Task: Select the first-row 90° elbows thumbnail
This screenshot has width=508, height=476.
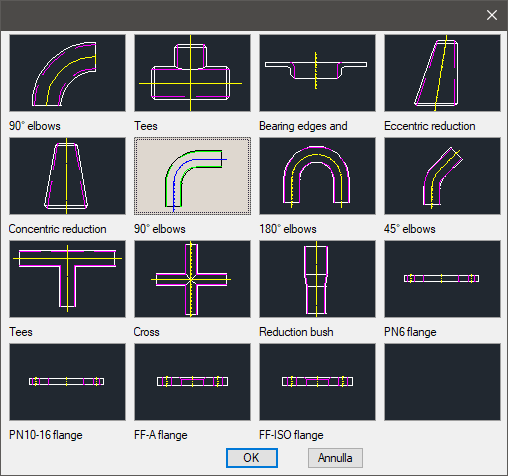Action: tap(67, 73)
